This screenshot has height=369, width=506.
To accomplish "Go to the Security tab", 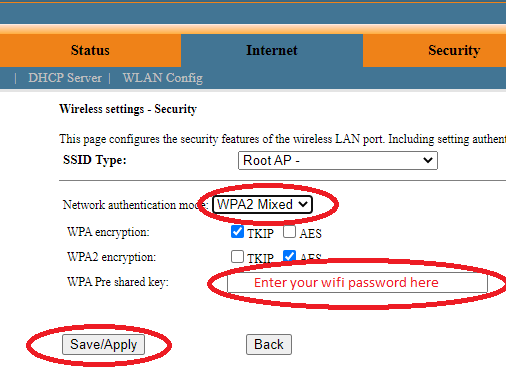I will point(434,50).
